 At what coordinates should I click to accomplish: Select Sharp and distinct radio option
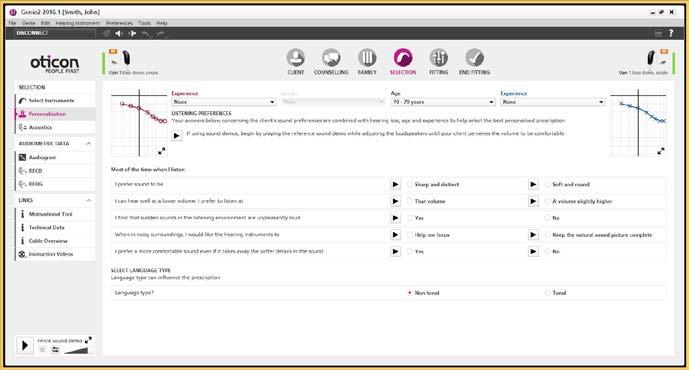click(410, 185)
